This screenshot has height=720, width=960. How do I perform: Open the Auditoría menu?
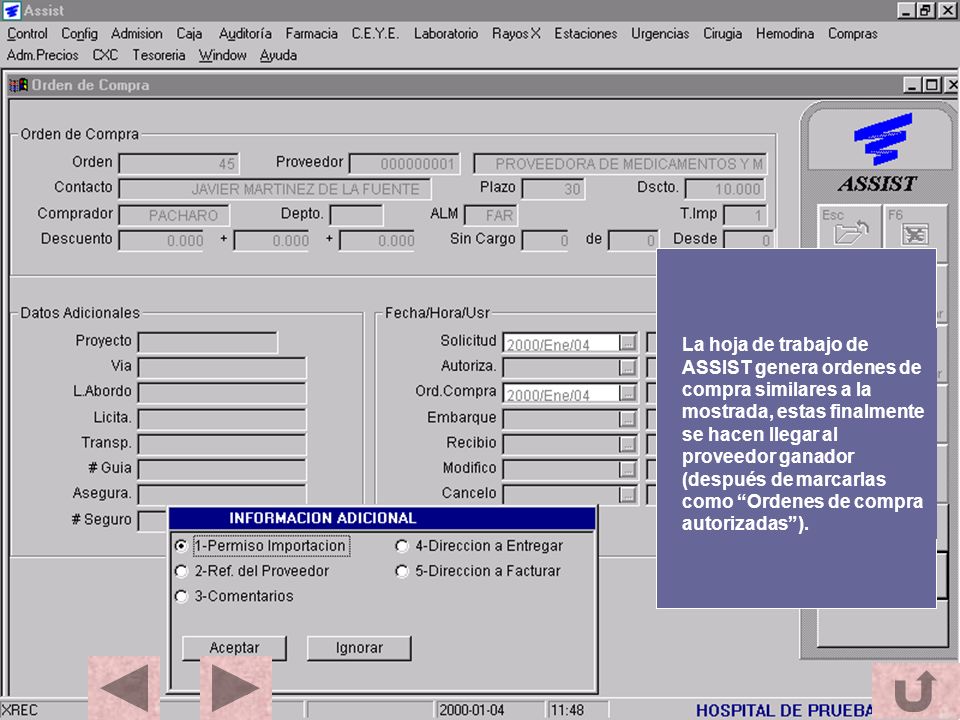point(245,34)
